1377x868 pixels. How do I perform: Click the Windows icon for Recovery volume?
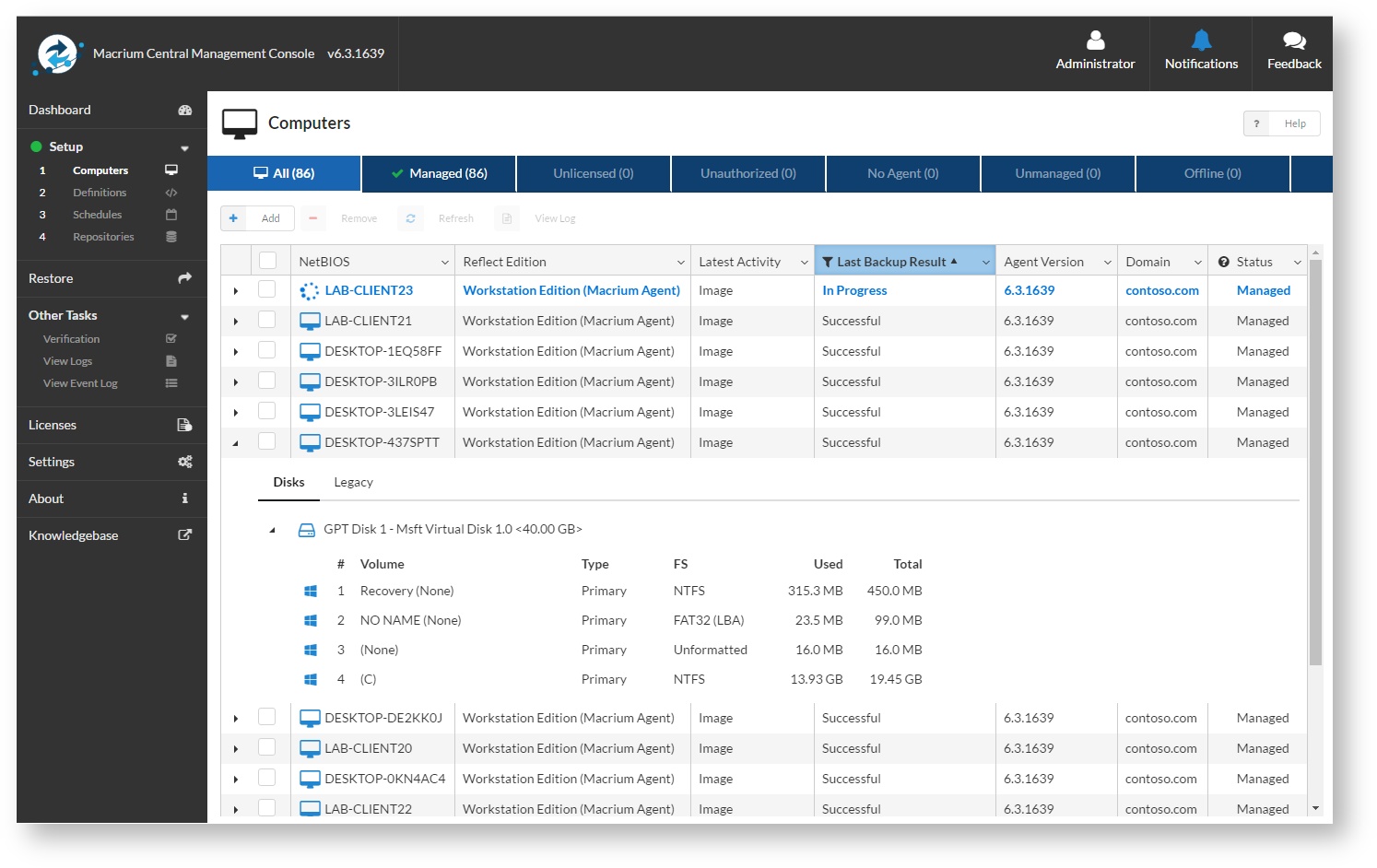pos(311,591)
